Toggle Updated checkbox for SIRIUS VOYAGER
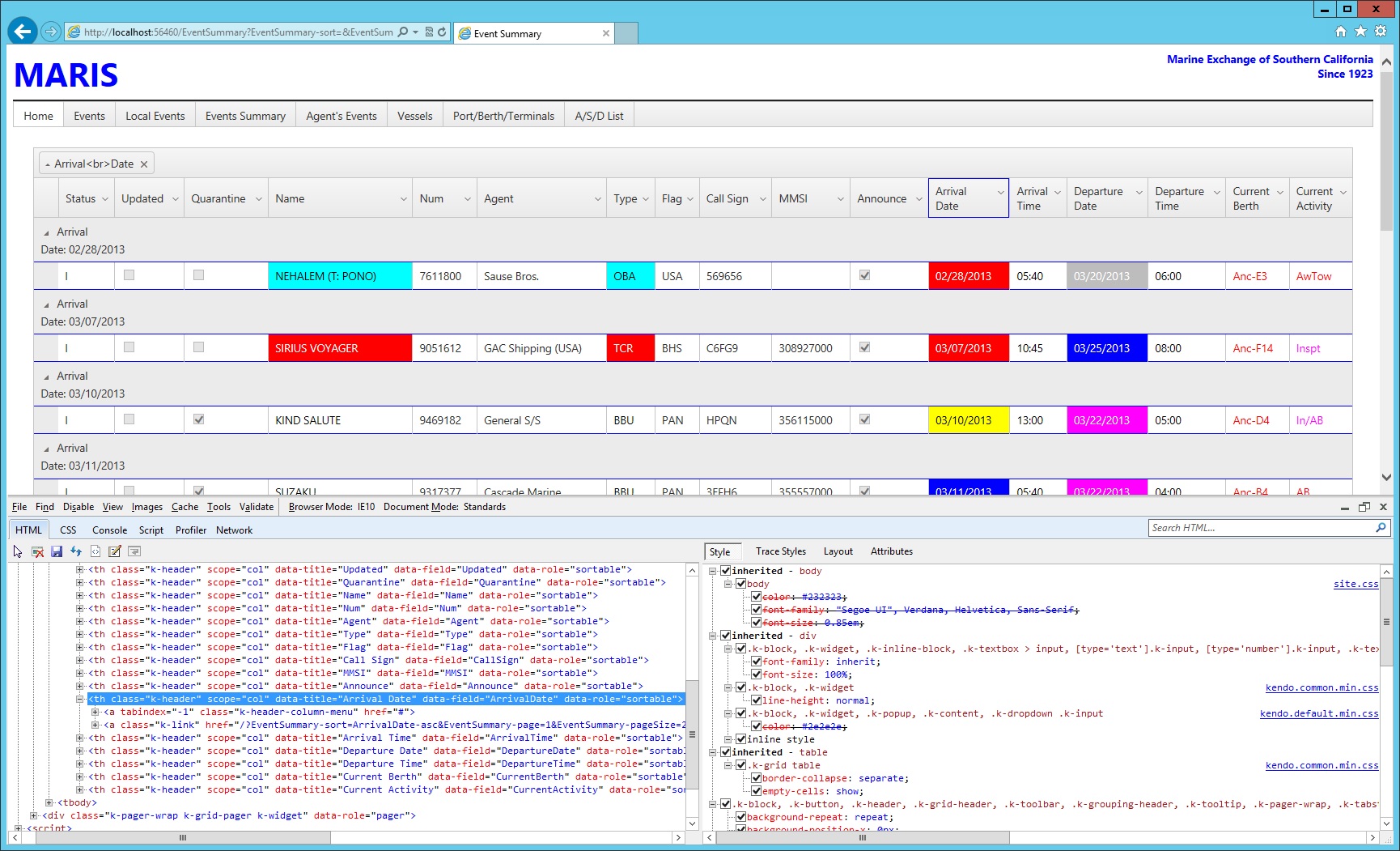Viewport: 1400px width, 851px height. (x=129, y=347)
